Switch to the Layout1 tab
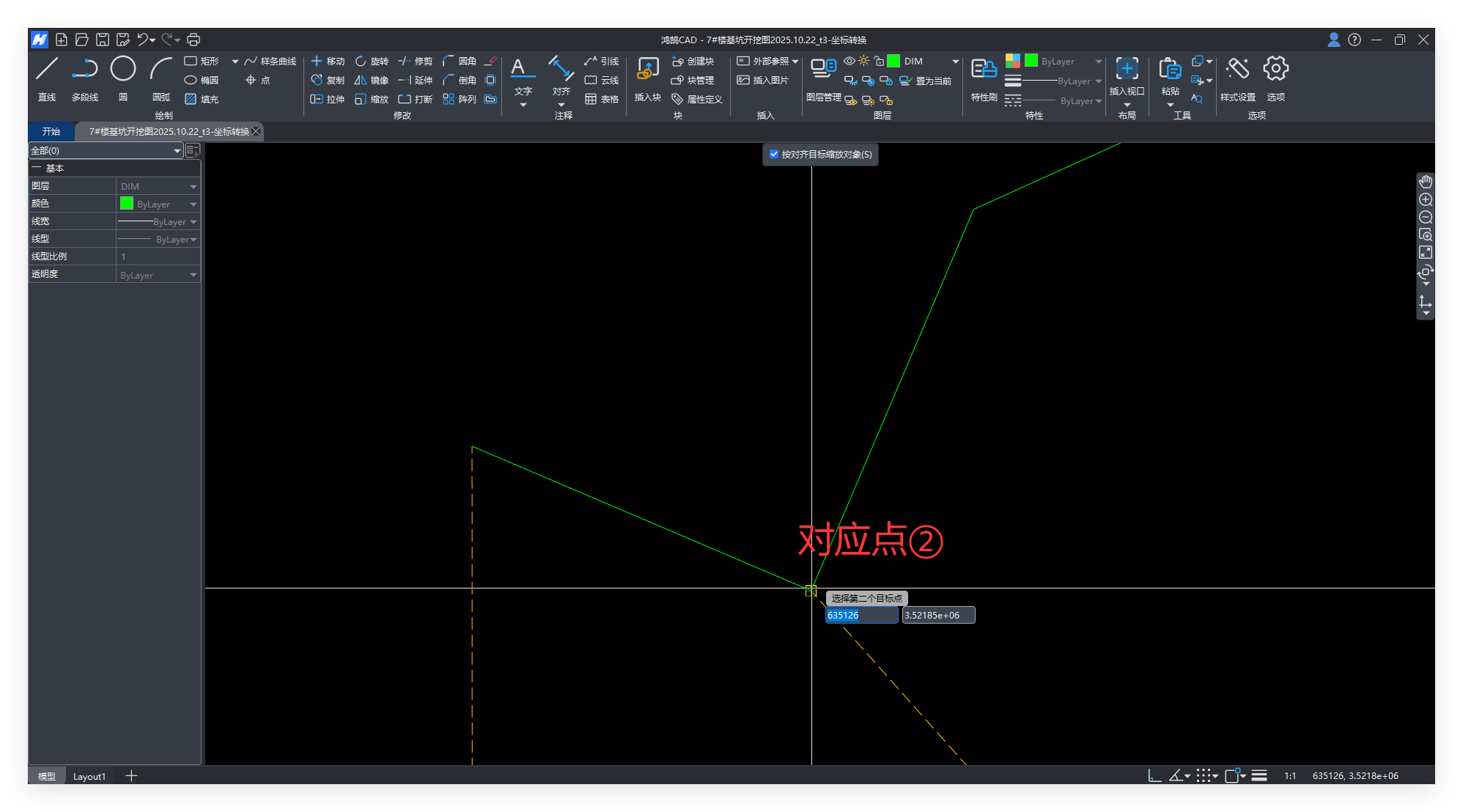The width and height of the screenshot is (1463, 812). (x=89, y=776)
